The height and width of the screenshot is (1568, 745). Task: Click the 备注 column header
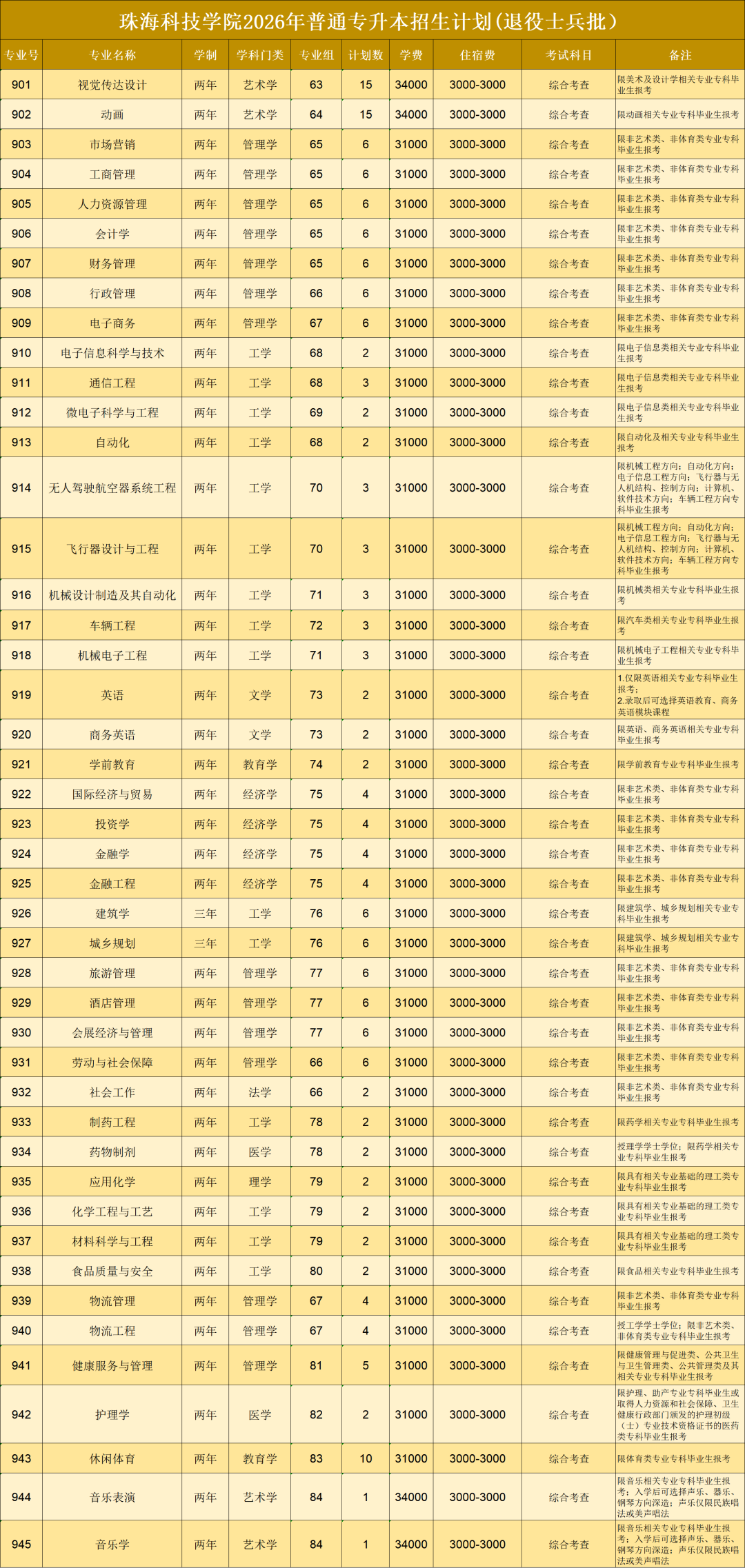pyautogui.click(x=680, y=55)
